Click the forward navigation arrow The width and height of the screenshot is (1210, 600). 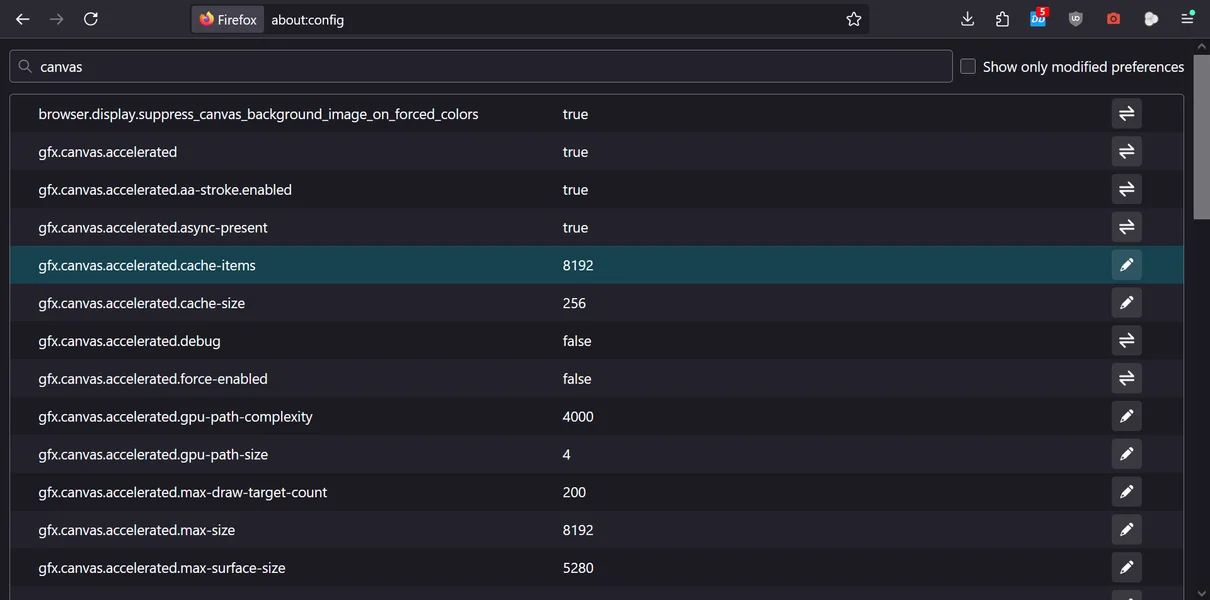pyautogui.click(x=57, y=19)
